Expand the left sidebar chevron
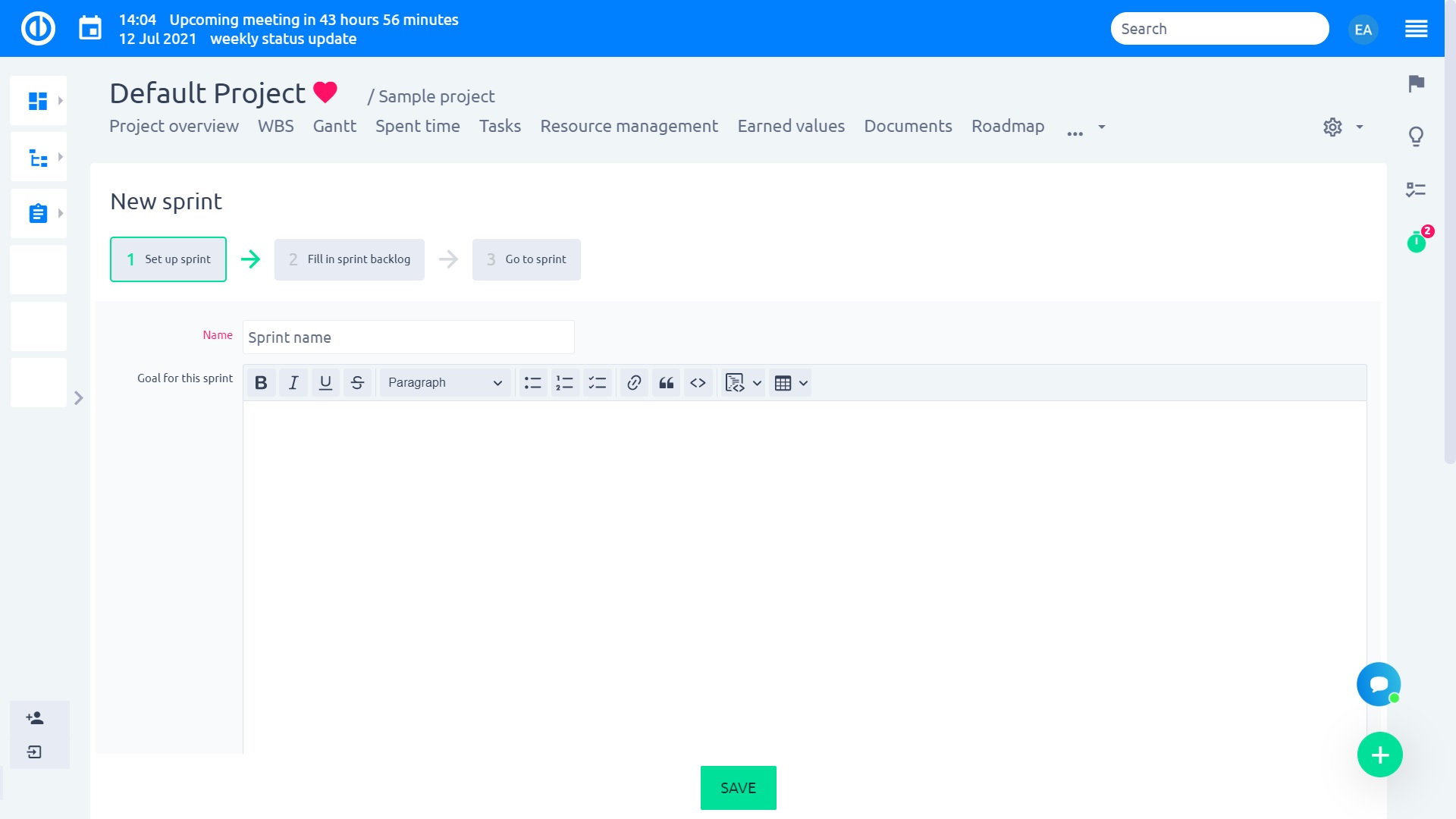Screen dimensions: 1456x819 pyautogui.click(x=78, y=398)
